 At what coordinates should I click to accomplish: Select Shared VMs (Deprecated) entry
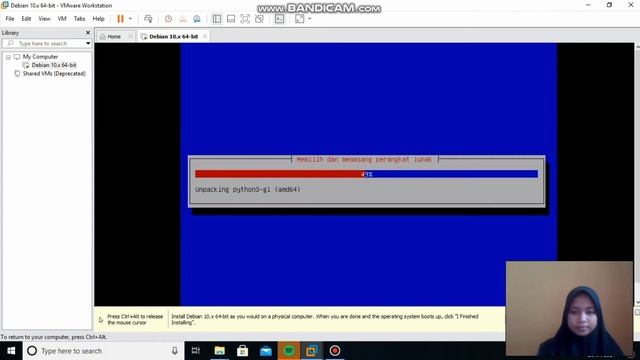point(54,73)
